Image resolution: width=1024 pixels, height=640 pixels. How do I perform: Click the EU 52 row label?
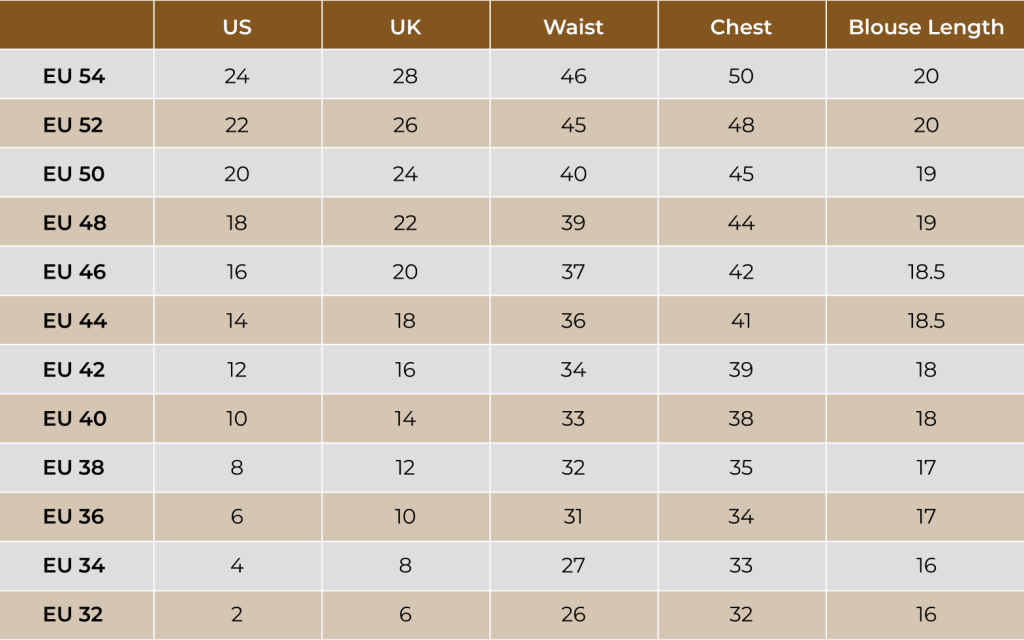coord(73,125)
